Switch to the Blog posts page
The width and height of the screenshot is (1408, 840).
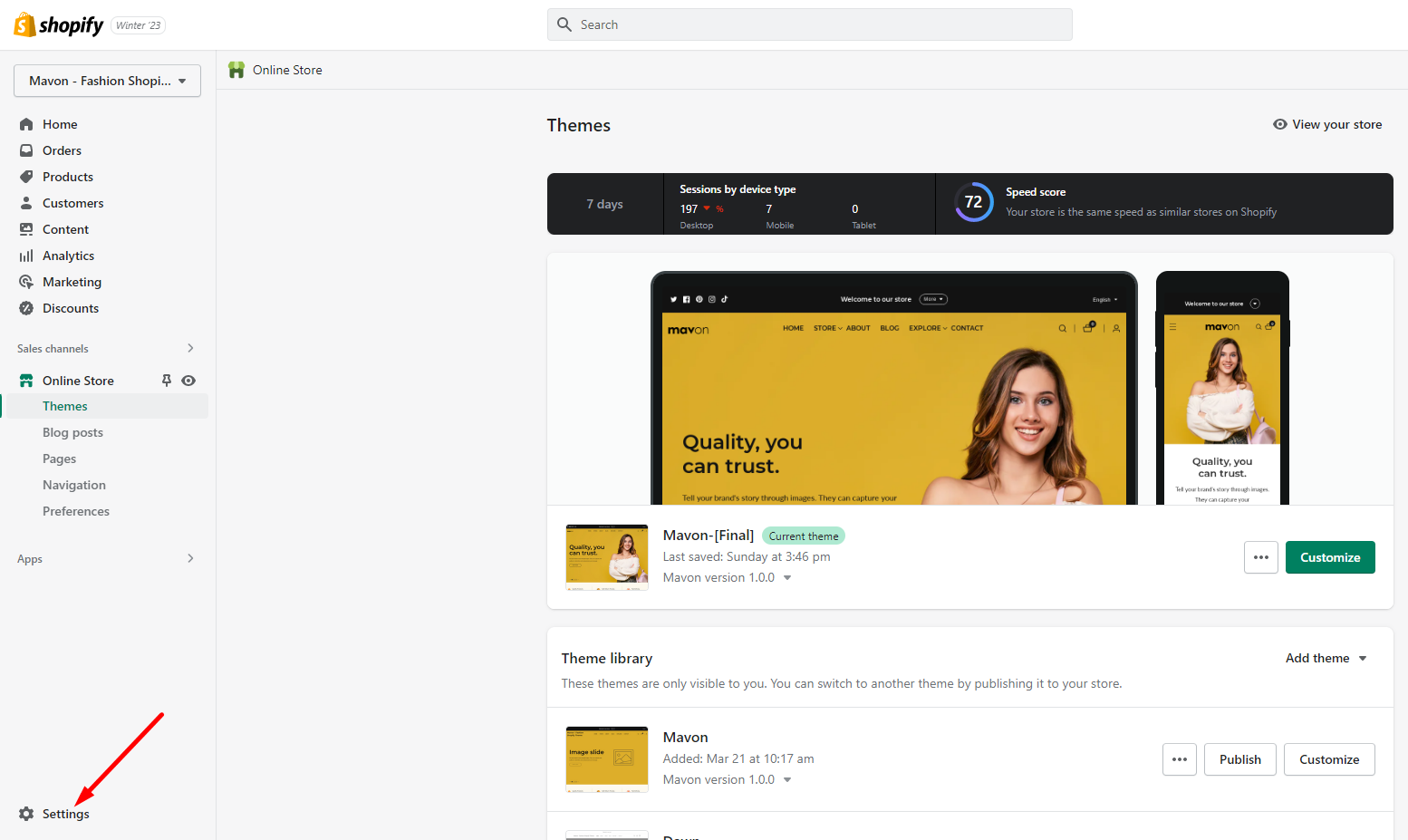(x=72, y=432)
